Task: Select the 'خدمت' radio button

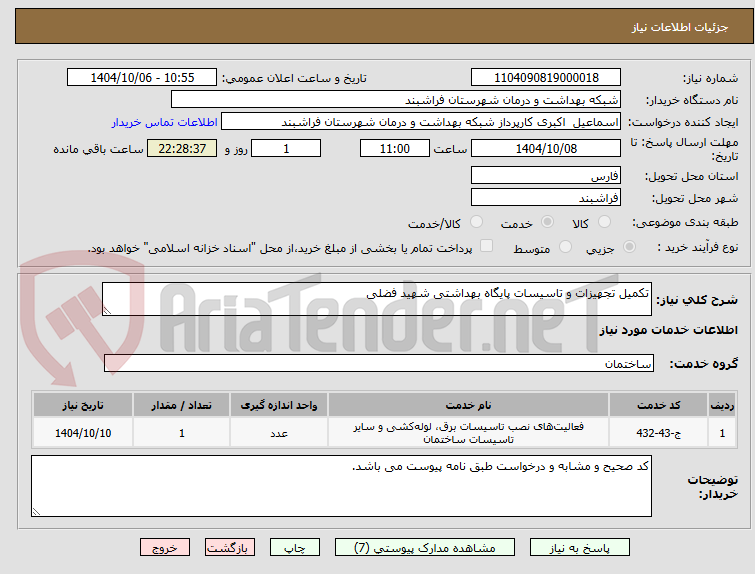Action: pos(547,222)
